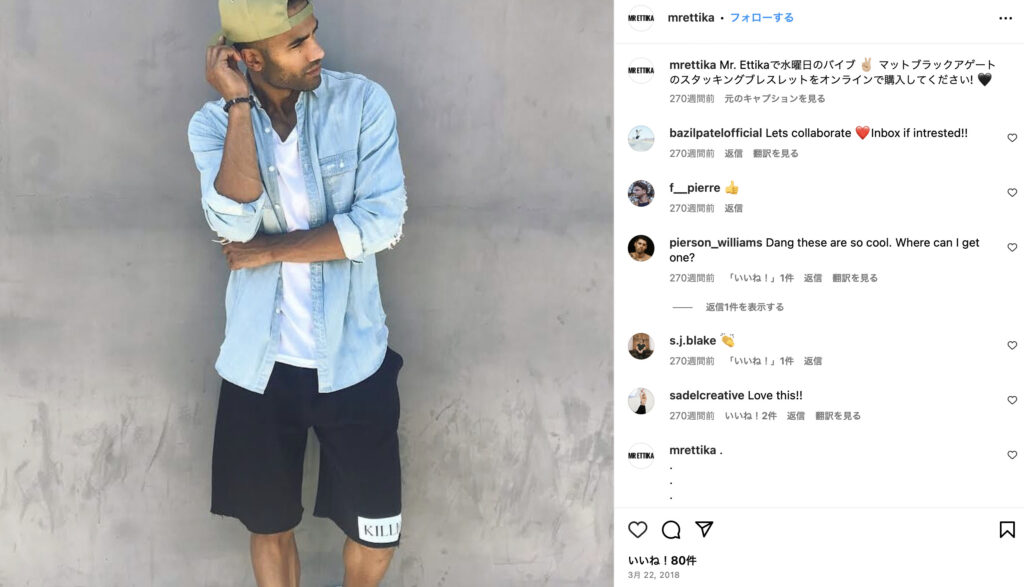1024x587 pixels.
Task: Open the comment bubble icon
Action: pyautogui.click(x=671, y=530)
